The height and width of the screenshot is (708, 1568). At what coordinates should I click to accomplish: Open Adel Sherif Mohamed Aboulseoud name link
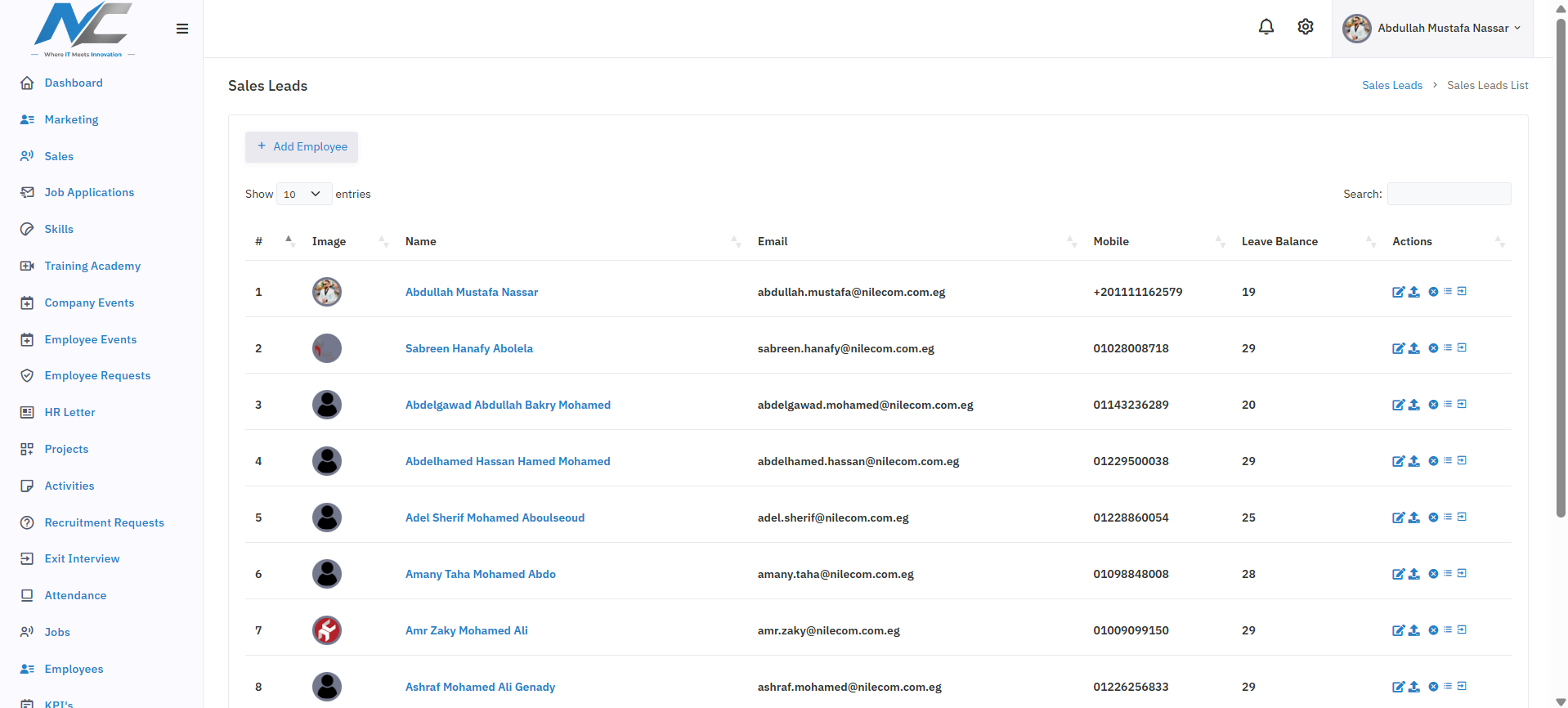(x=495, y=518)
